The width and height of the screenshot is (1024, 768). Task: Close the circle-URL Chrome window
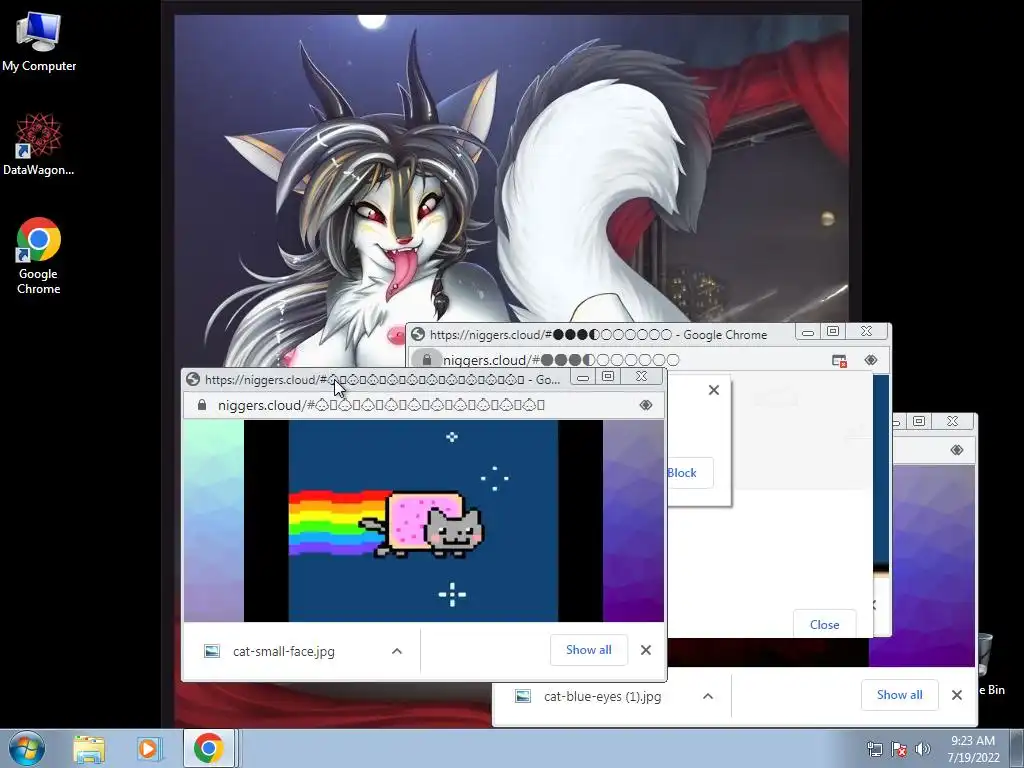coord(866,332)
